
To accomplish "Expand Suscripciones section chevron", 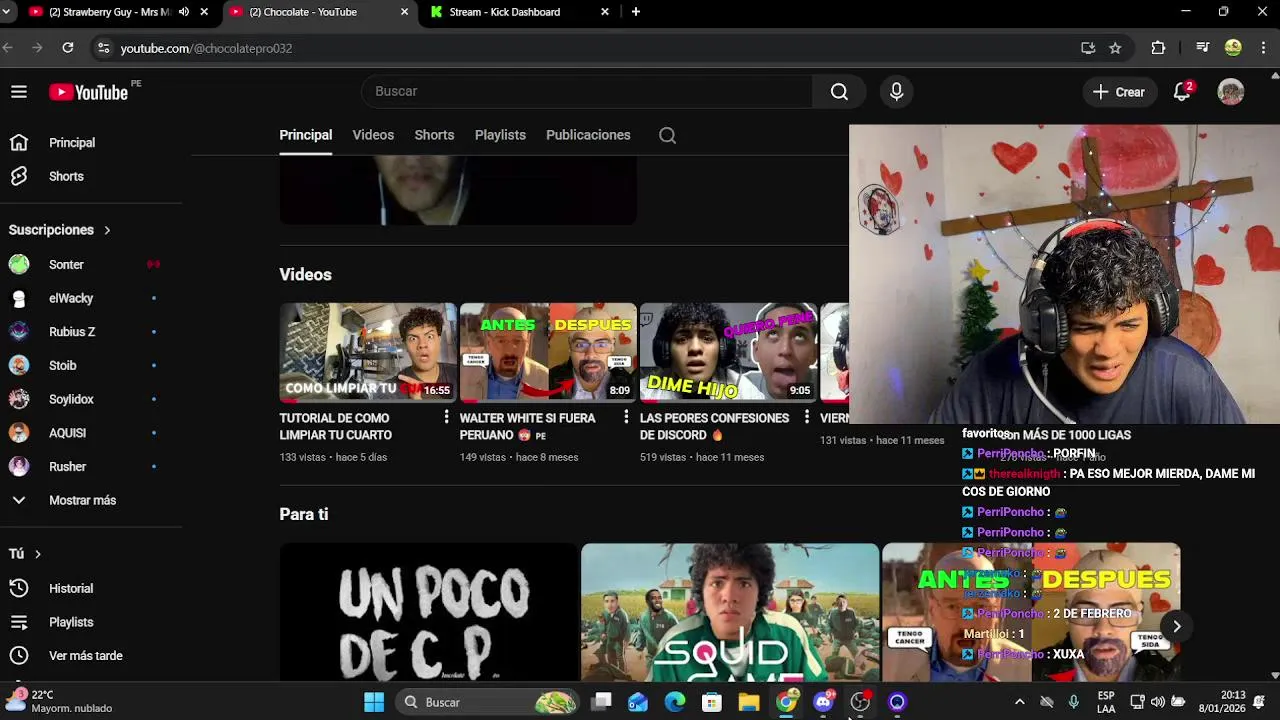I will click(107, 230).
